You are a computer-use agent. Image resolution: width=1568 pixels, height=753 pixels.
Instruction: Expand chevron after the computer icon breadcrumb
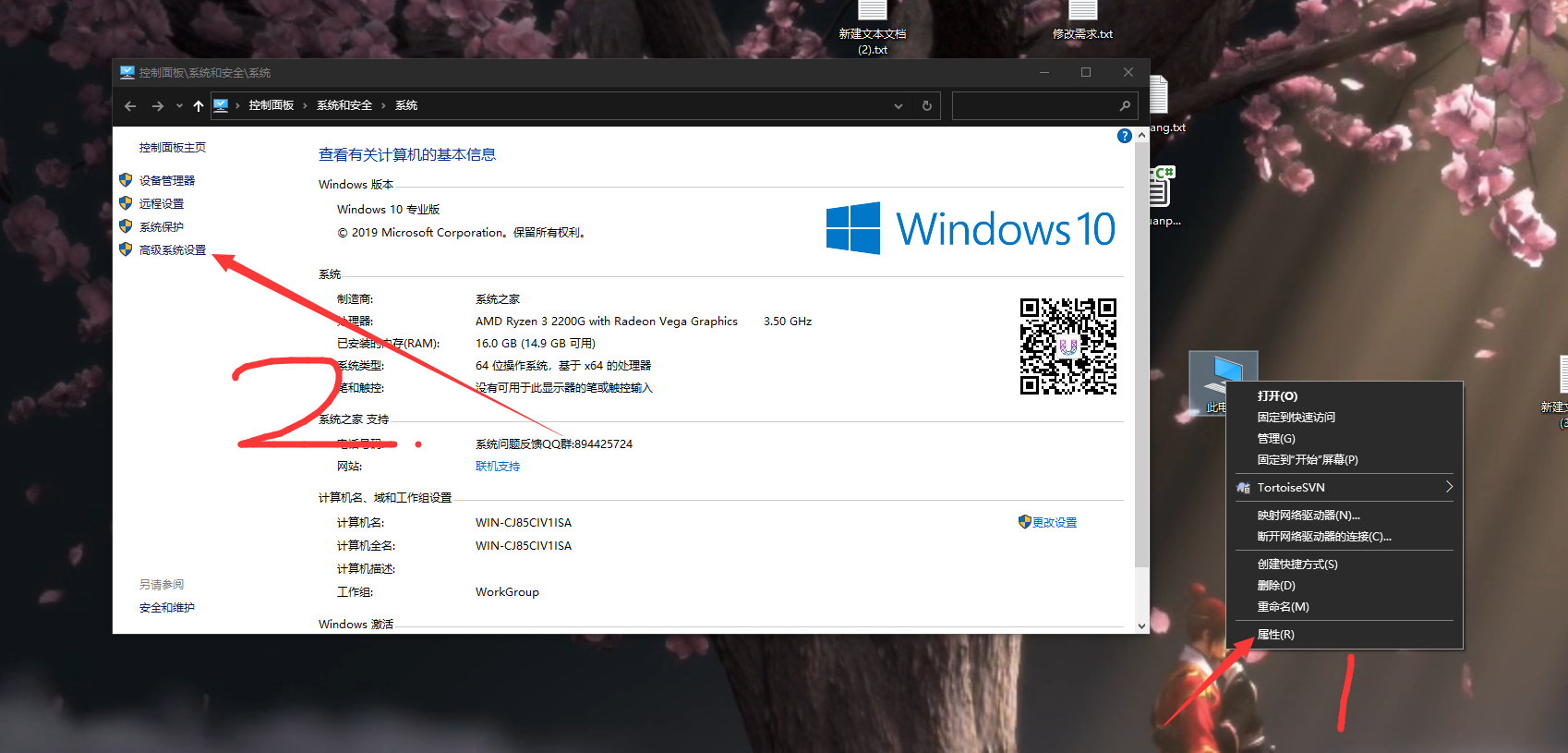[x=237, y=105]
